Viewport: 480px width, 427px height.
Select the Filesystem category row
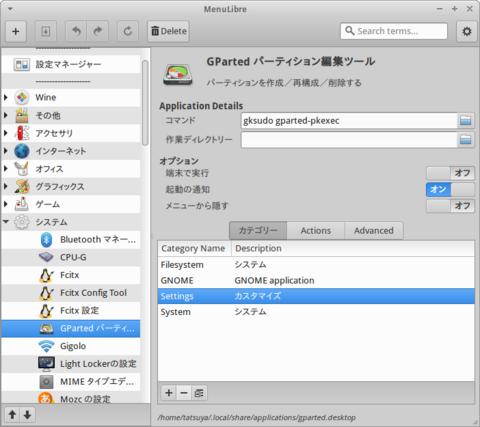(x=316, y=265)
